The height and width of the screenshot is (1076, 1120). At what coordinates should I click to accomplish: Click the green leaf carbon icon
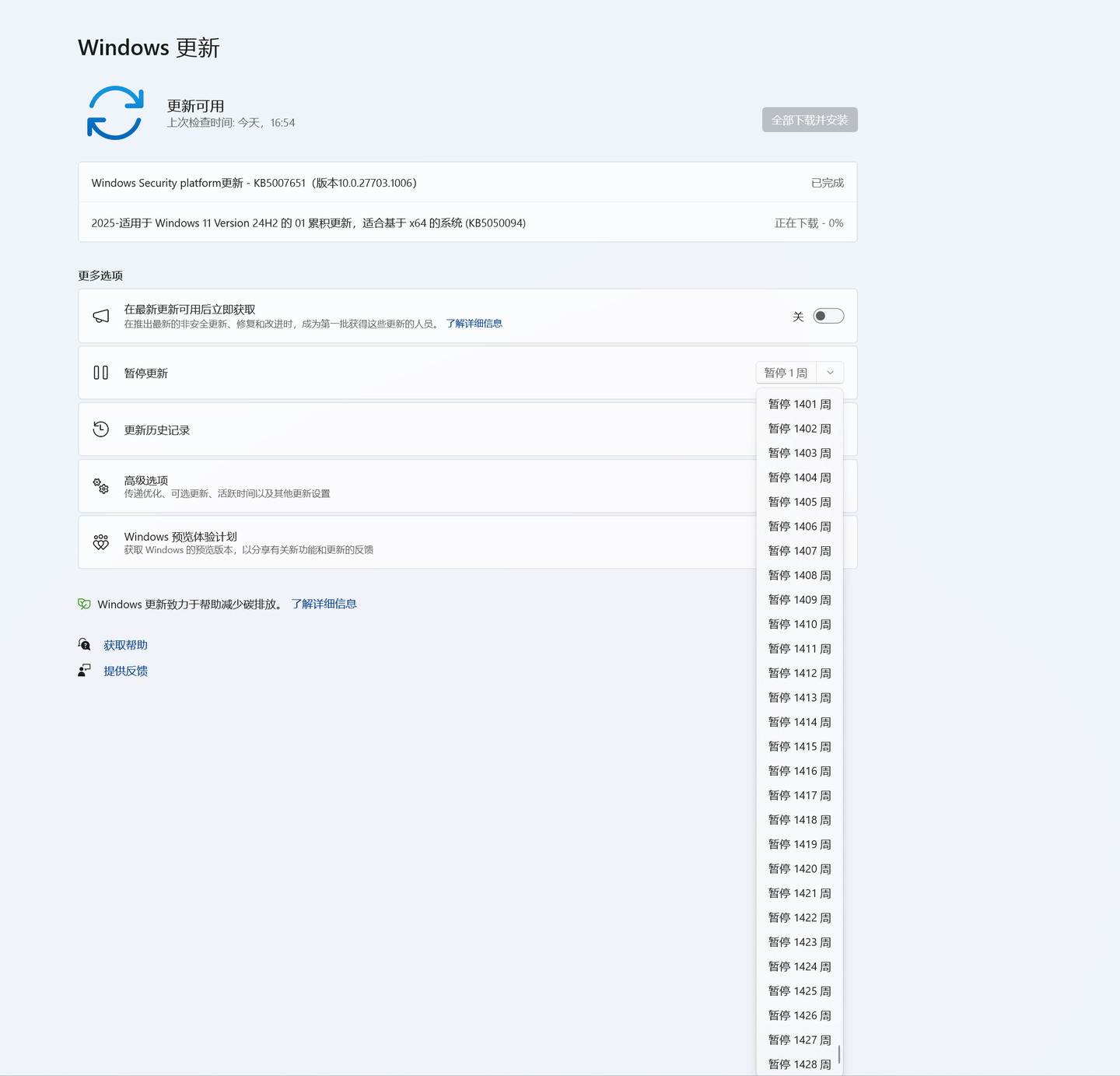tap(84, 604)
